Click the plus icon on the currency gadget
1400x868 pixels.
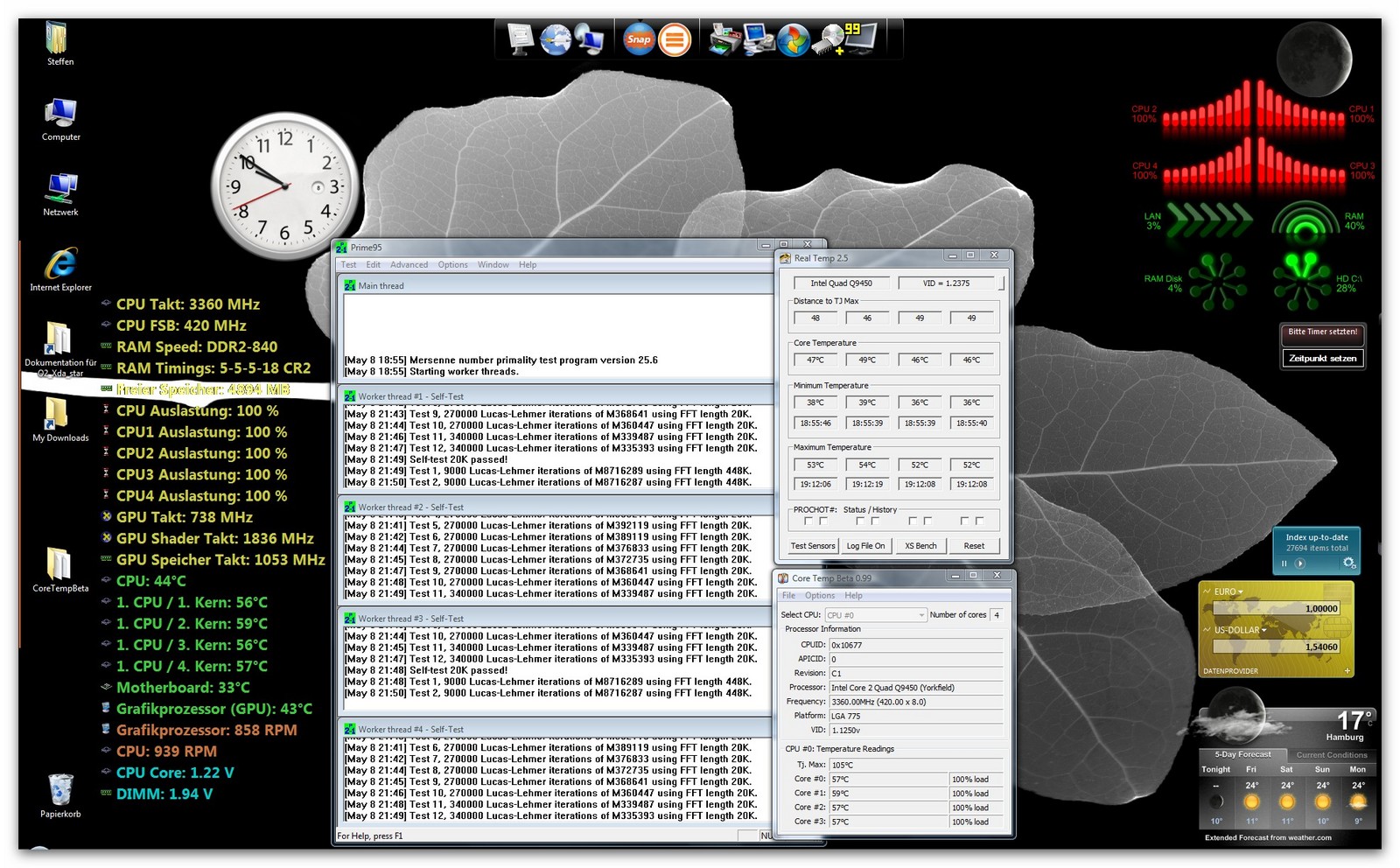point(1347,671)
